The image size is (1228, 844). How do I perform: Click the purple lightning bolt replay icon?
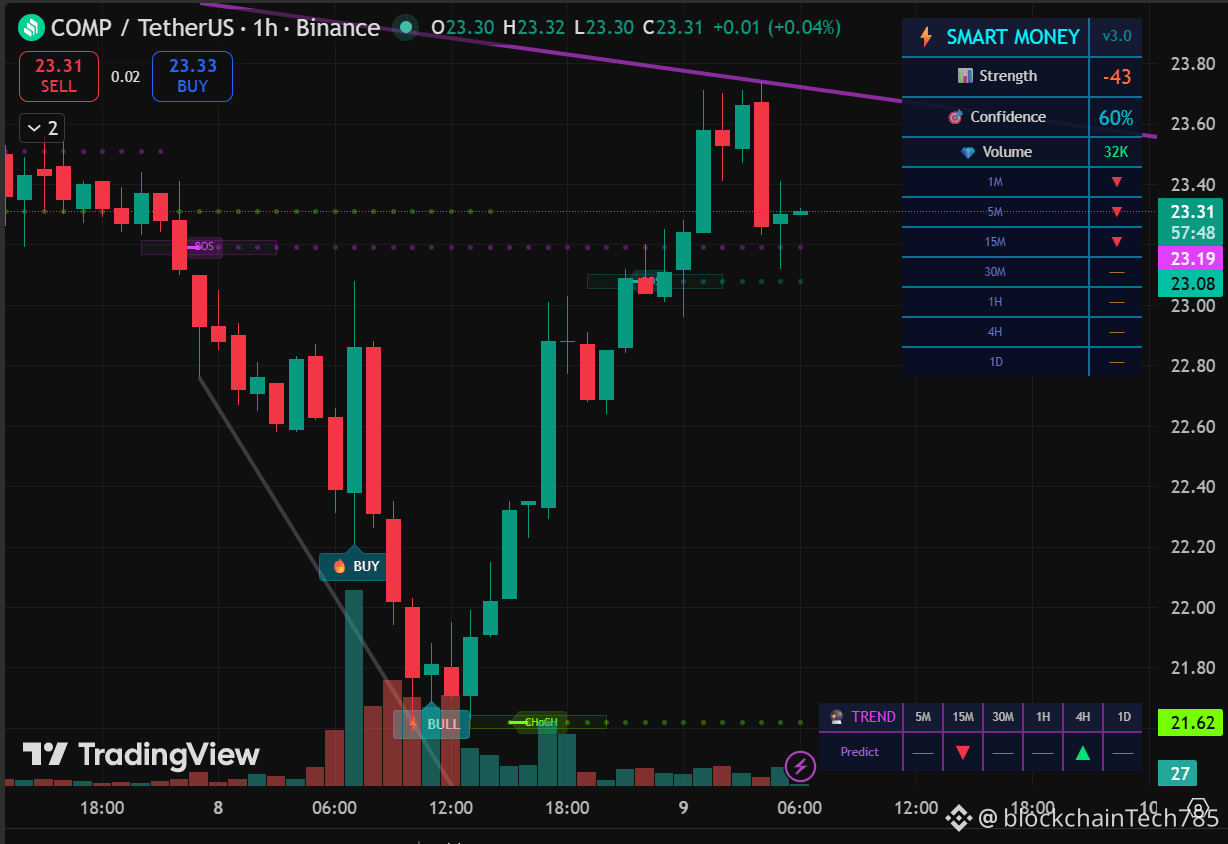click(800, 767)
